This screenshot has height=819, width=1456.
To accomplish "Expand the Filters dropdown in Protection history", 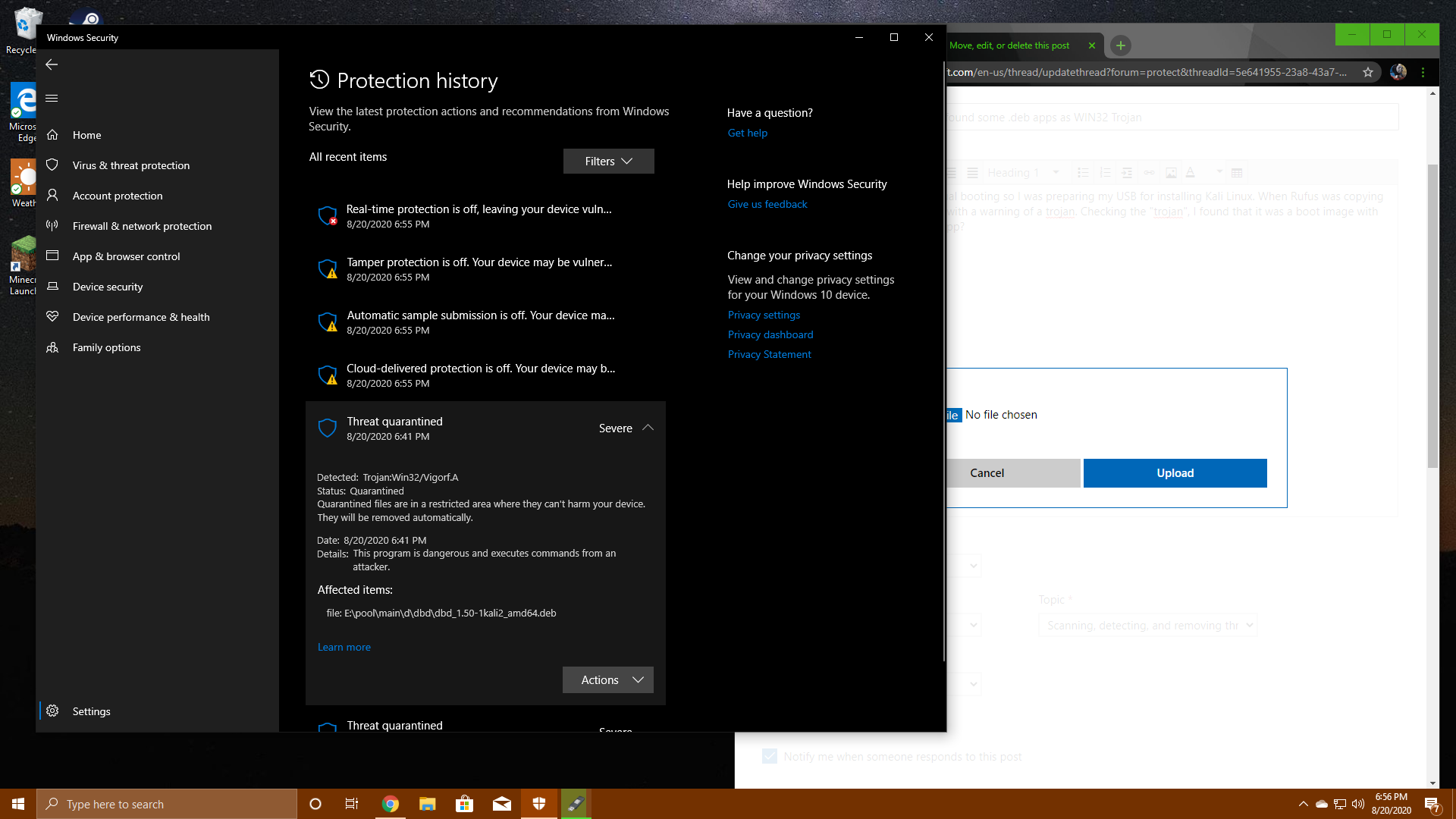I will [608, 161].
